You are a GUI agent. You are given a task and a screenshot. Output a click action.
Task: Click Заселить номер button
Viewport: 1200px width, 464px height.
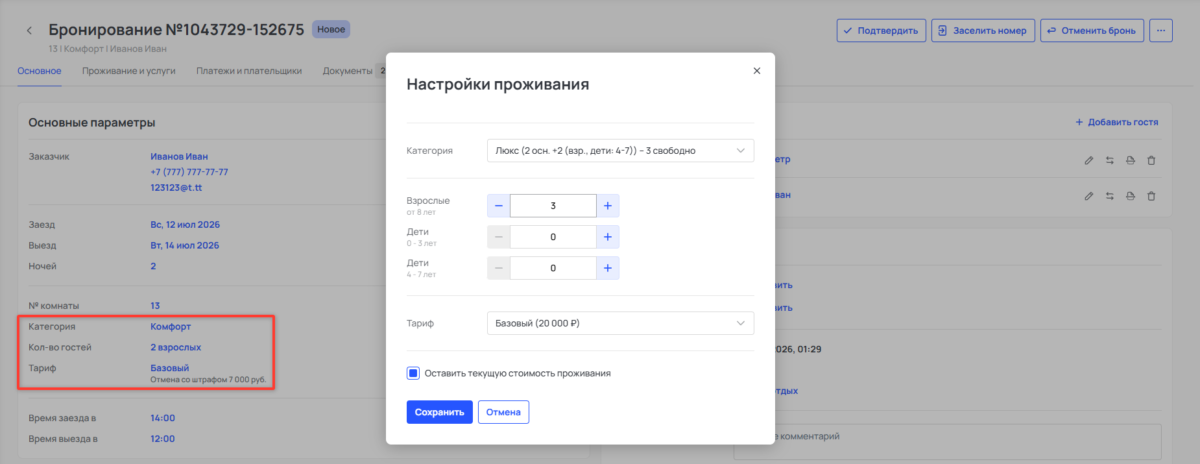pos(983,31)
